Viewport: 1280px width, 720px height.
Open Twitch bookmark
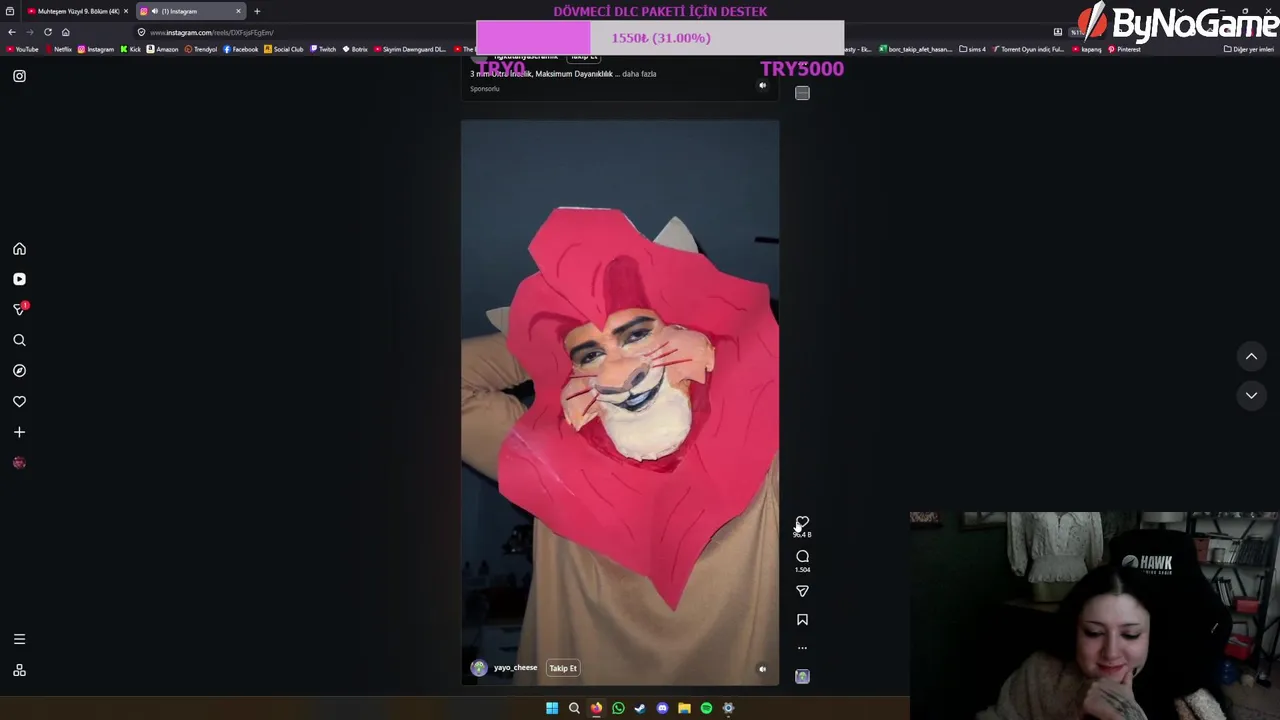coord(323,49)
